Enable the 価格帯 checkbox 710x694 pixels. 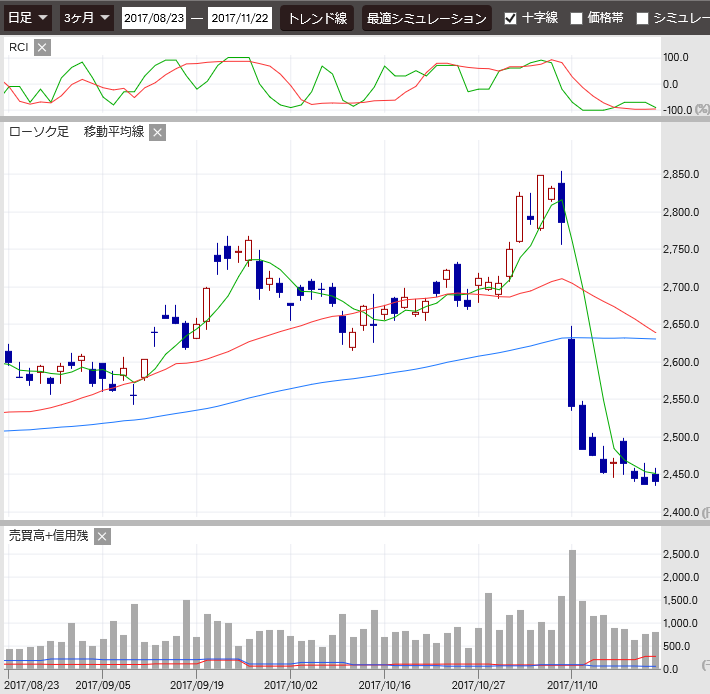pos(576,18)
